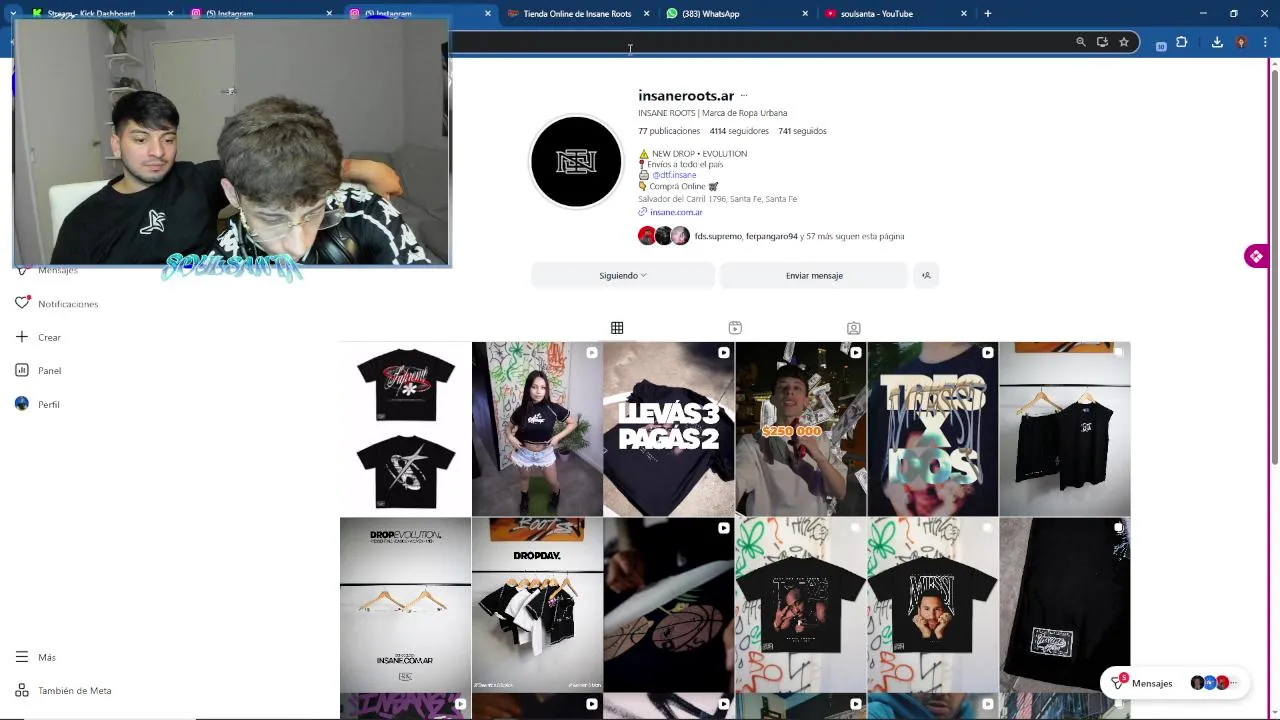
Task: Click the Más hamburger icon
Action: point(22,657)
